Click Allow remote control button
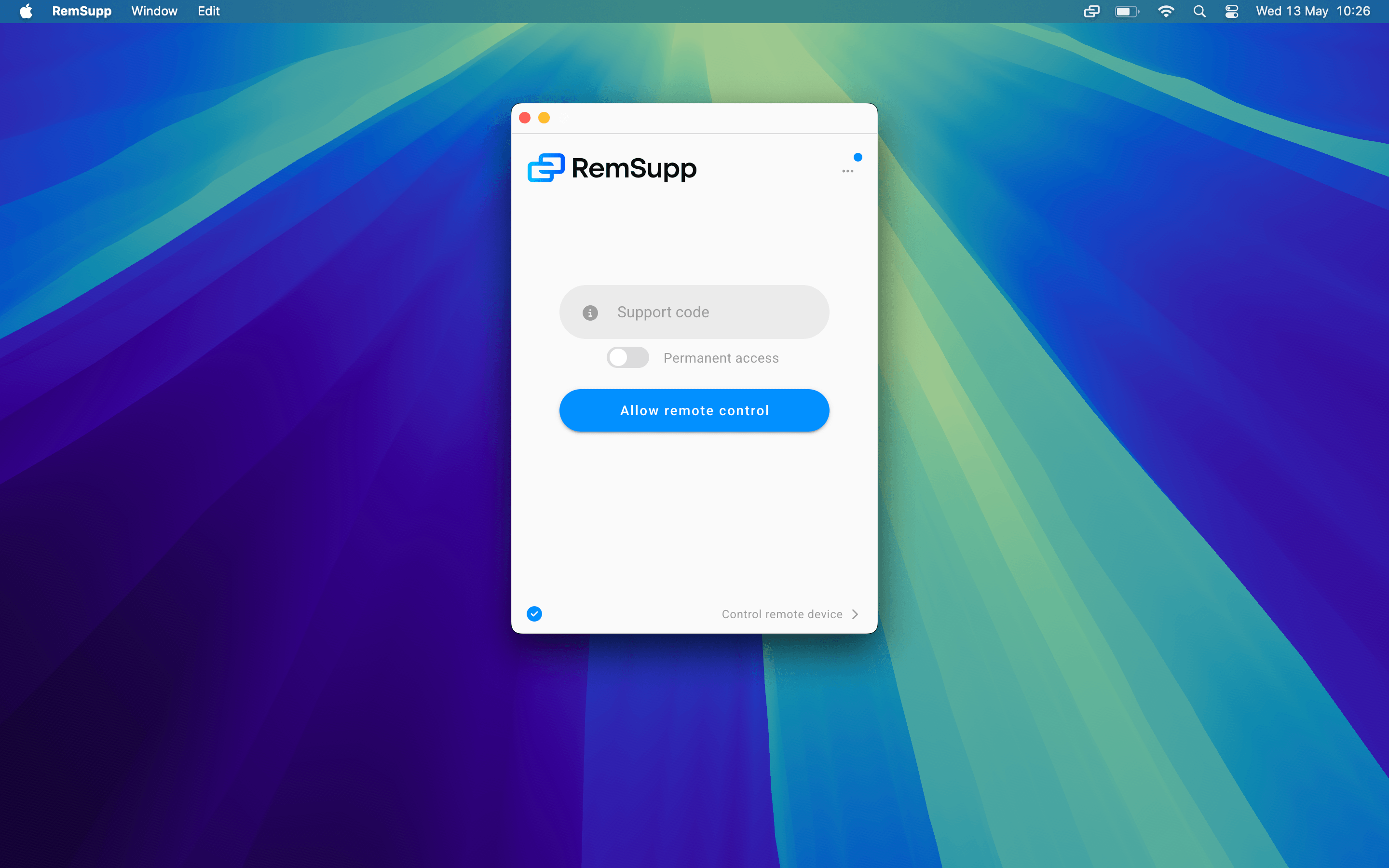This screenshot has width=1389, height=868. (694, 410)
